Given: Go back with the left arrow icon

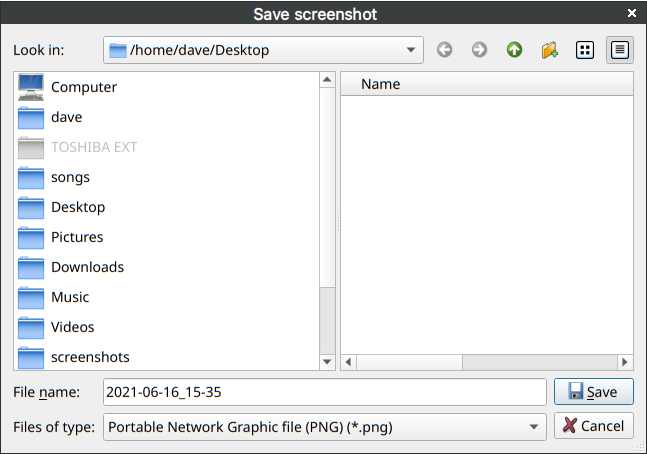Looking at the screenshot, I should coord(444,50).
